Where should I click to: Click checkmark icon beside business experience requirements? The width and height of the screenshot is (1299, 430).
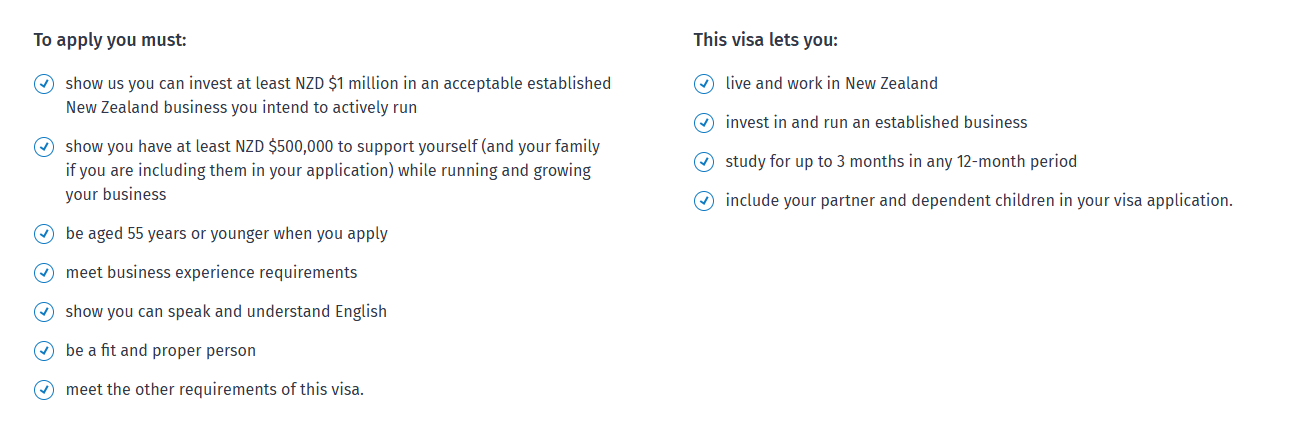pyautogui.click(x=44, y=273)
